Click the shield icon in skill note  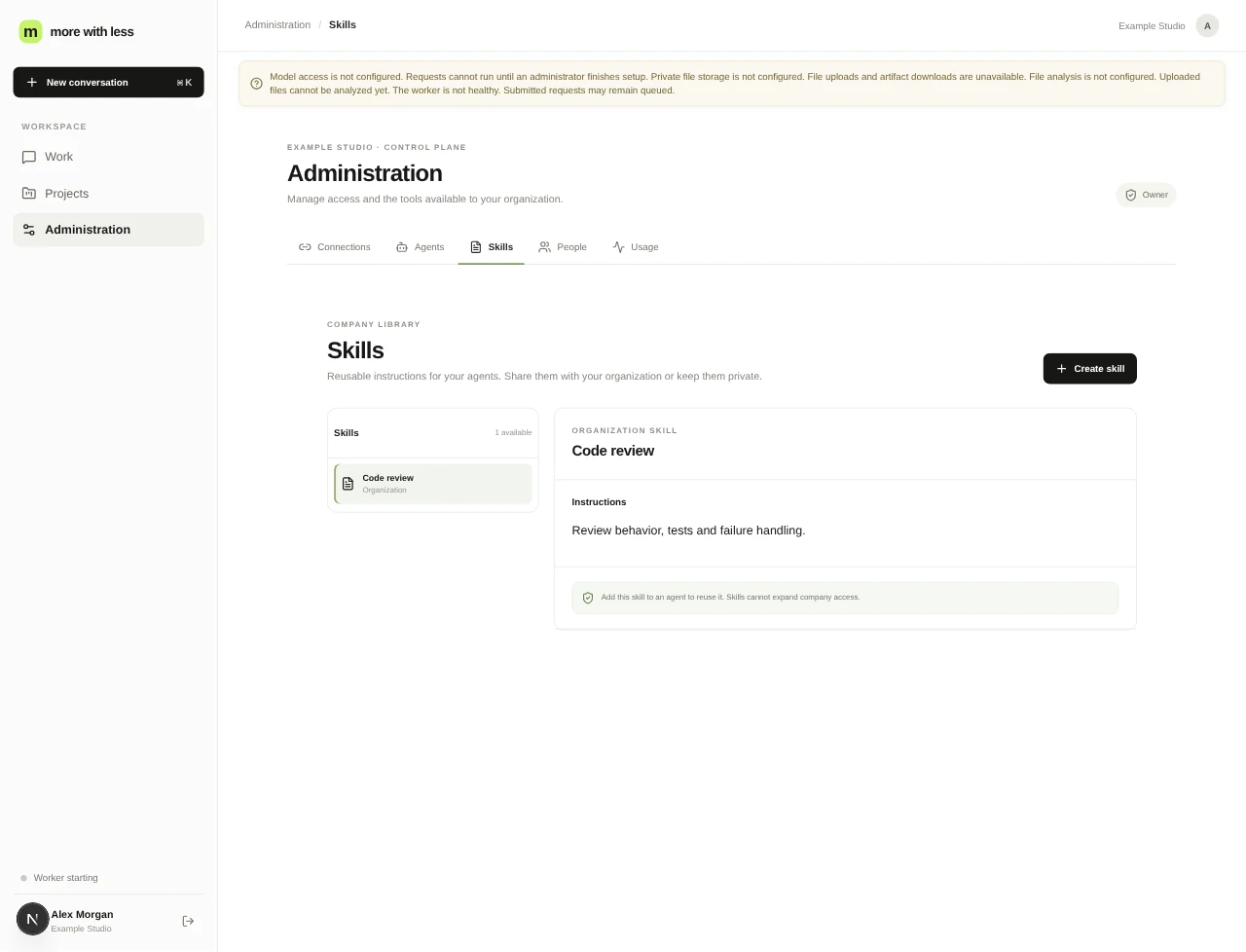(x=588, y=598)
